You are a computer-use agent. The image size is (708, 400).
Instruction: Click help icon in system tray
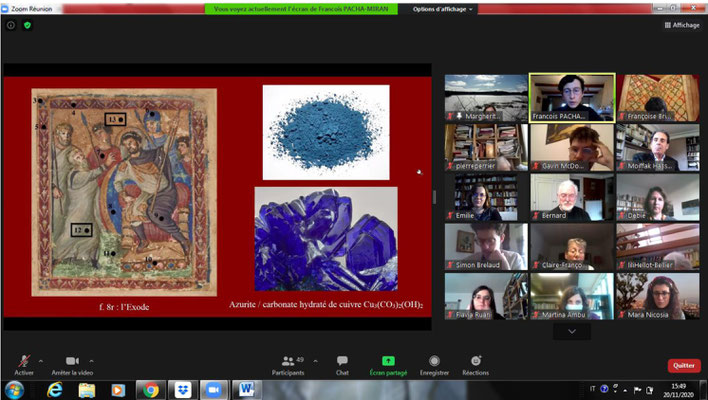point(604,389)
